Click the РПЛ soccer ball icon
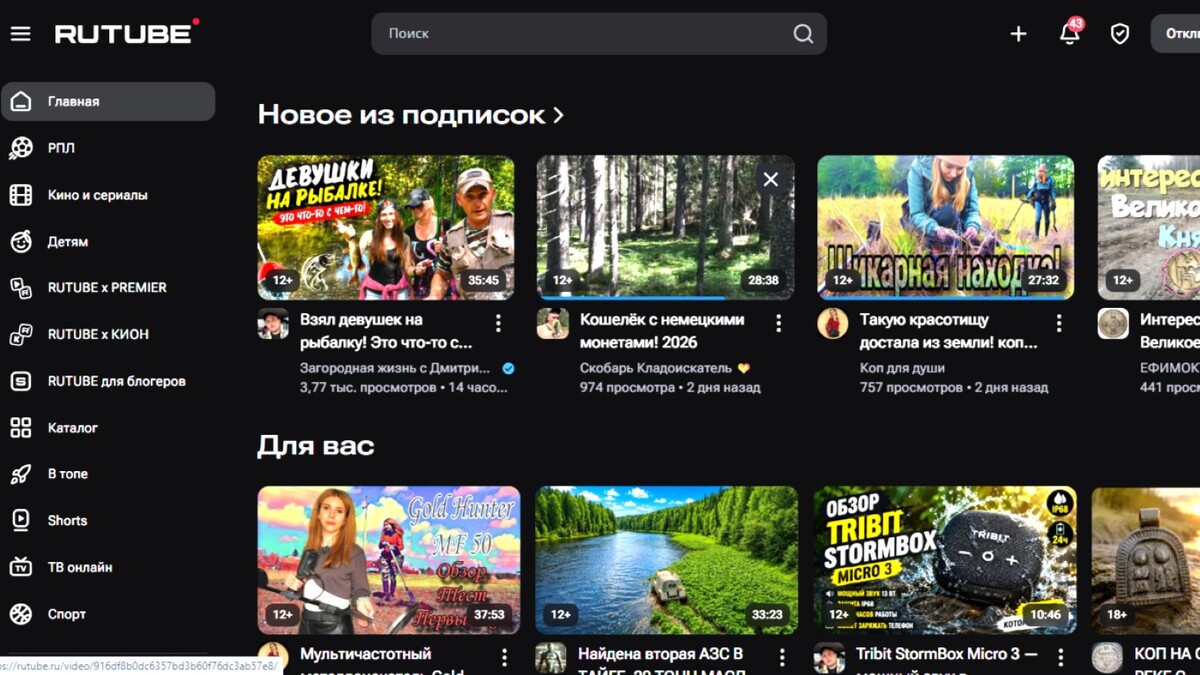Screen dimensions: 1200x675 pos(21,148)
